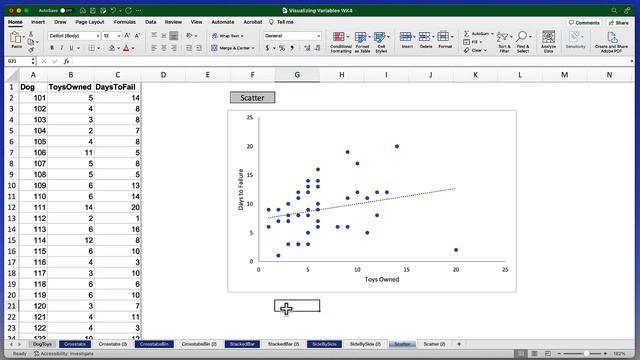This screenshot has width=640, height=360.
Task: Toggle Center horizontal alignment
Action: tap(164, 48)
